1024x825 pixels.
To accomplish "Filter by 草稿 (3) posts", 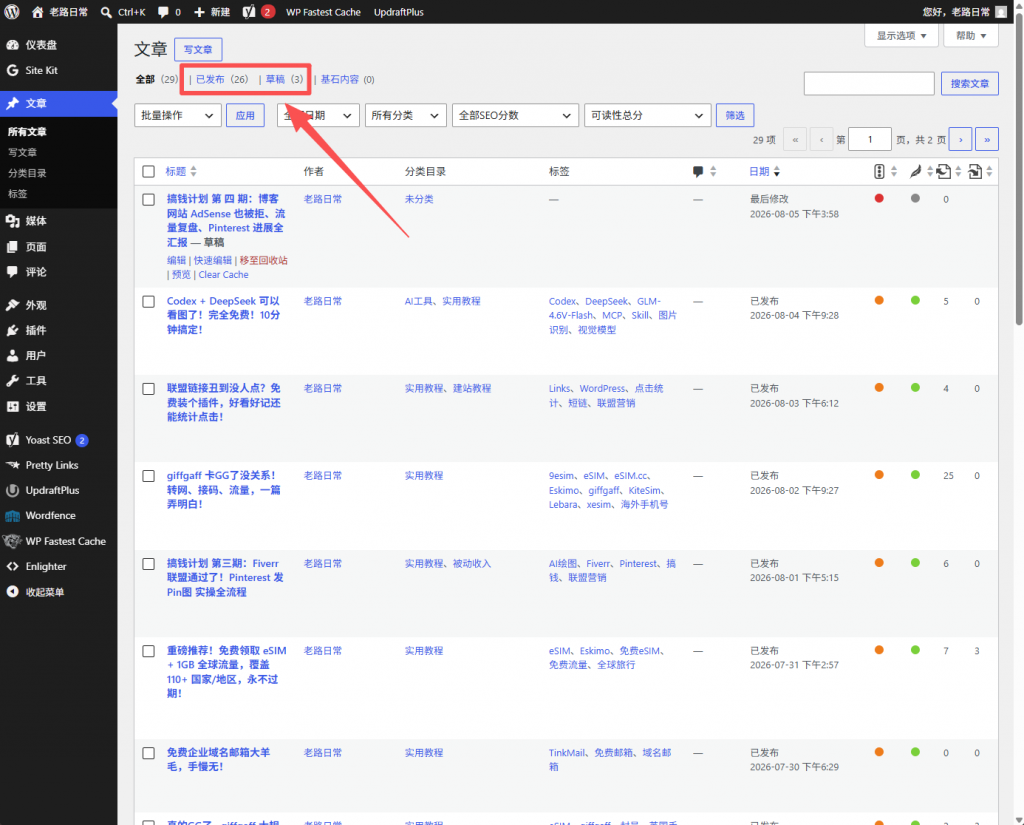I will click(x=284, y=80).
